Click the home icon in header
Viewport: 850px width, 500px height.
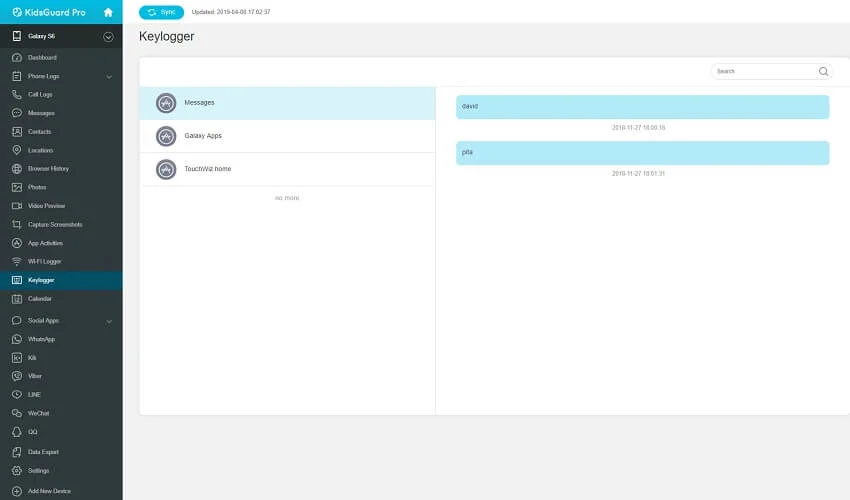pyautogui.click(x=108, y=12)
